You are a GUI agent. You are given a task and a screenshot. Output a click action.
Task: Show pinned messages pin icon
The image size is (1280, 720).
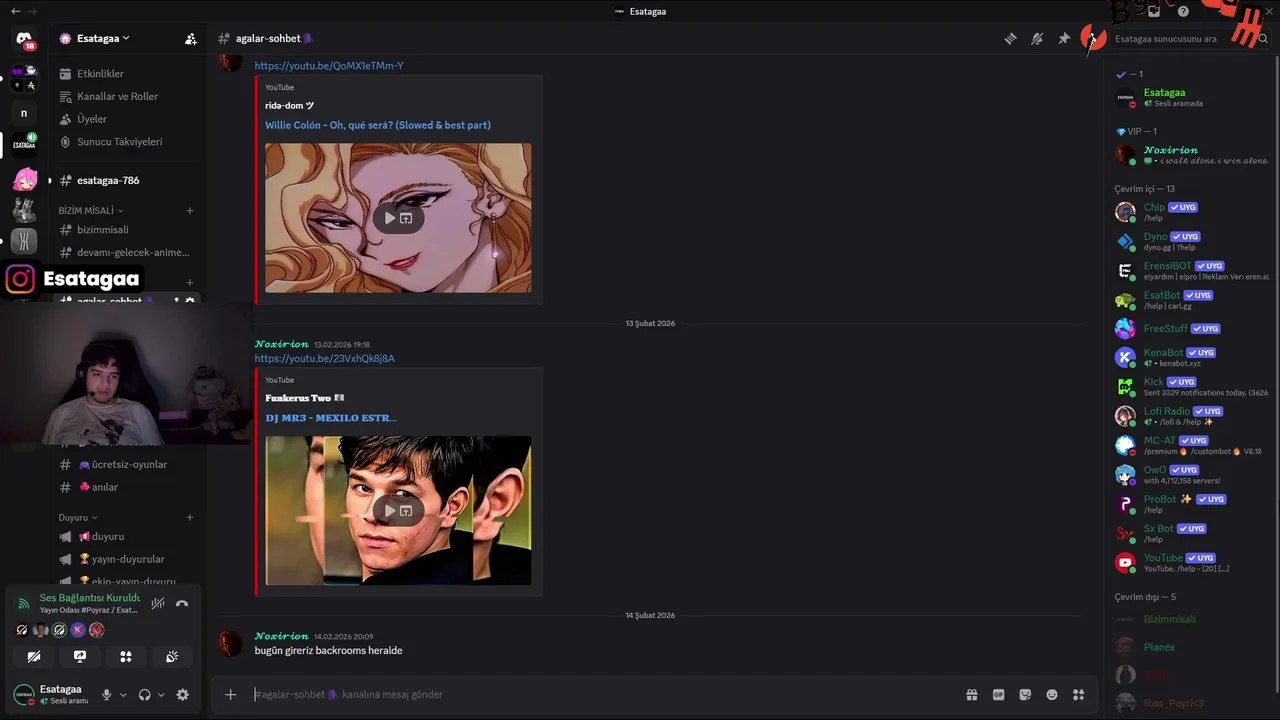(1064, 39)
